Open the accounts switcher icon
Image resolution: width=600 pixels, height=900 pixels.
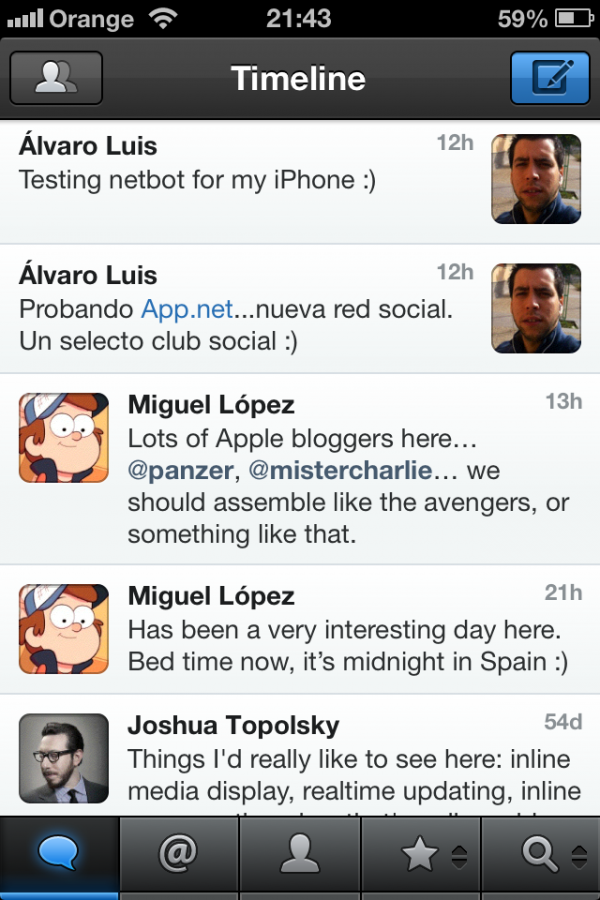[57, 78]
